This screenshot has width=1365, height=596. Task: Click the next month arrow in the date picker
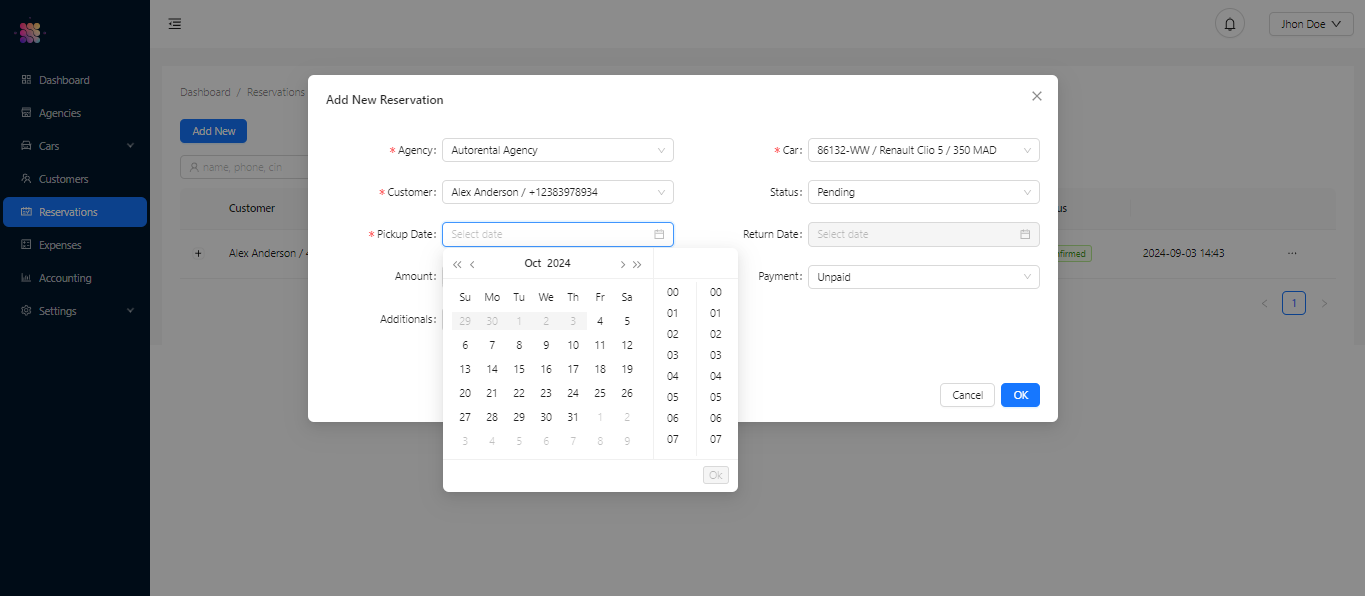[622, 263]
